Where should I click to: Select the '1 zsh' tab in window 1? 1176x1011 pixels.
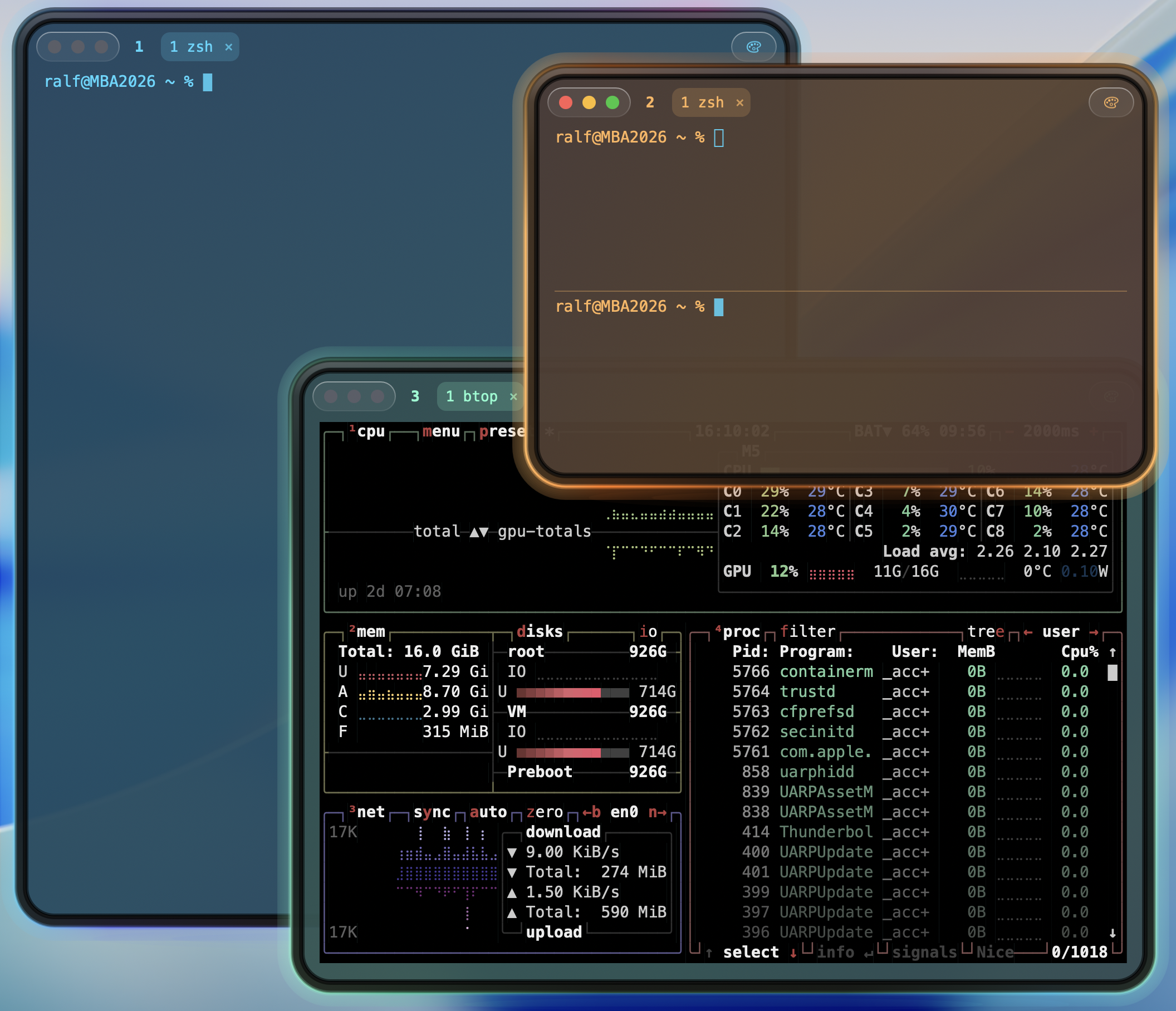[x=200, y=47]
